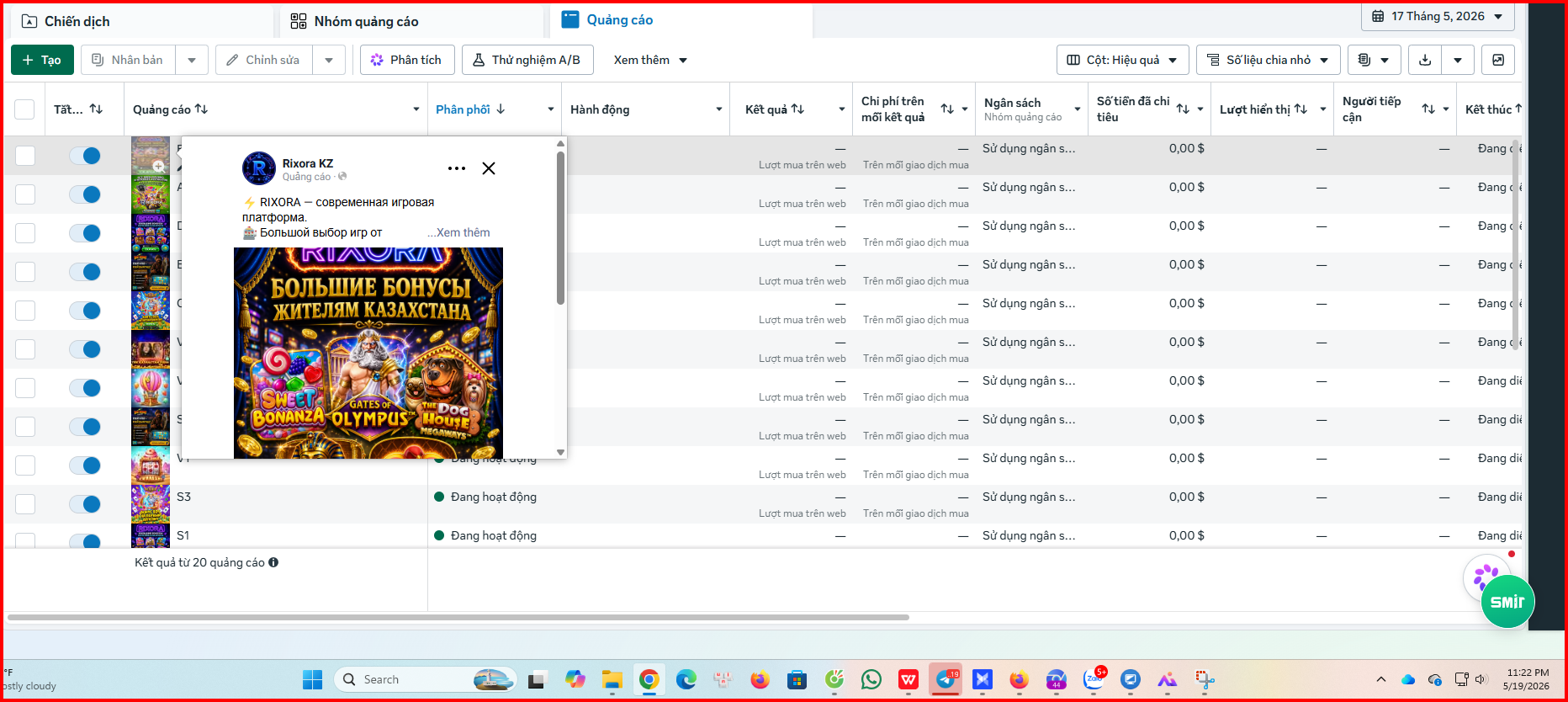Screen dimensions: 1568x702
Task: Click the reports icon dropdown button
Action: pyautogui.click(x=1374, y=60)
